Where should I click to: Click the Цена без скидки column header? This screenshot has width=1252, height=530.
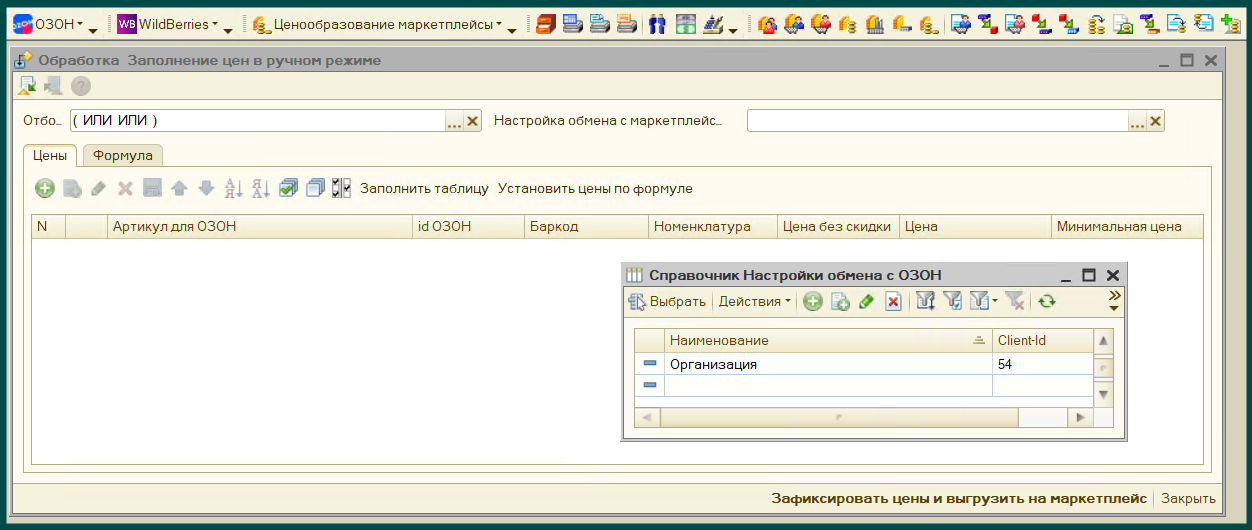pyautogui.click(x=838, y=227)
